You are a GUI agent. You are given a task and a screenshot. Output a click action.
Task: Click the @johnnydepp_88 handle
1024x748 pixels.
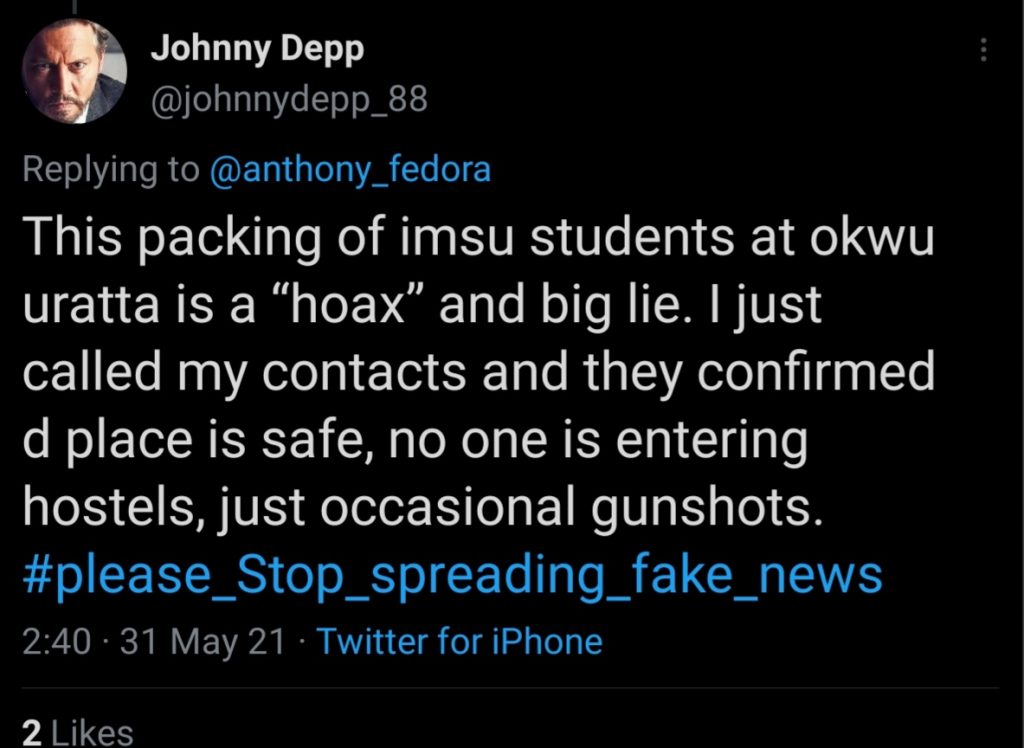click(289, 100)
